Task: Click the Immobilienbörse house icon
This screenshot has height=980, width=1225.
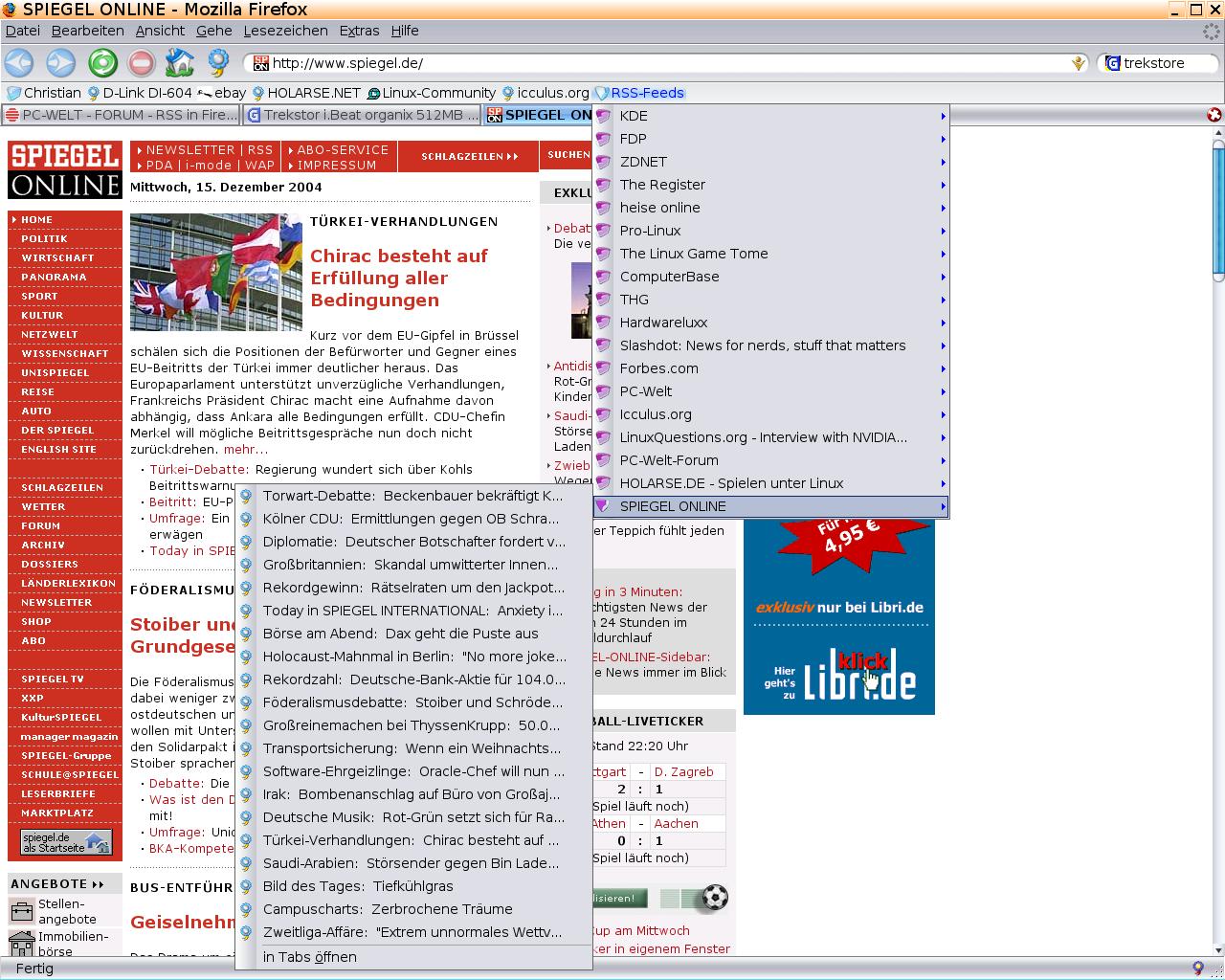Action: (21, 943)
